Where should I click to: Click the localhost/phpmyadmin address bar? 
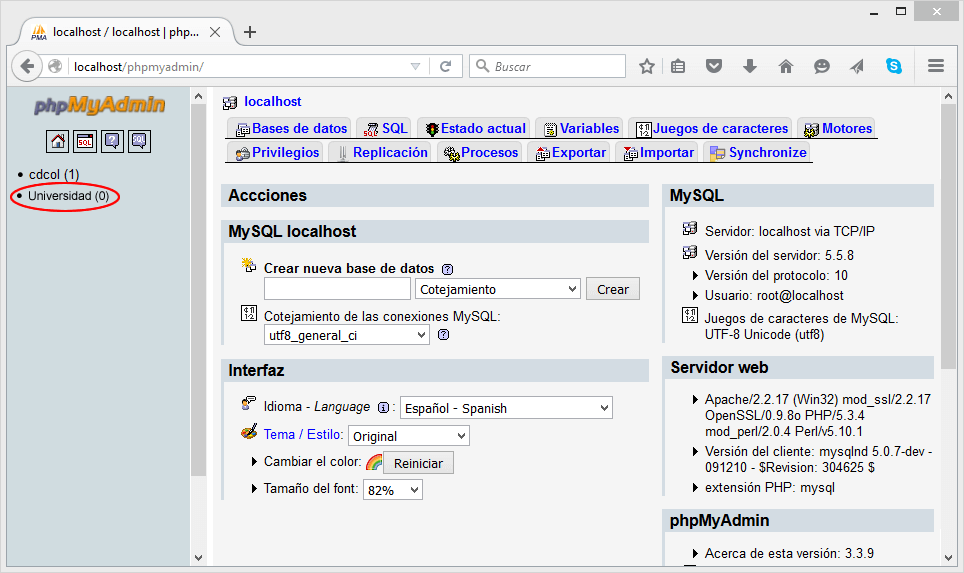point(238,66)
